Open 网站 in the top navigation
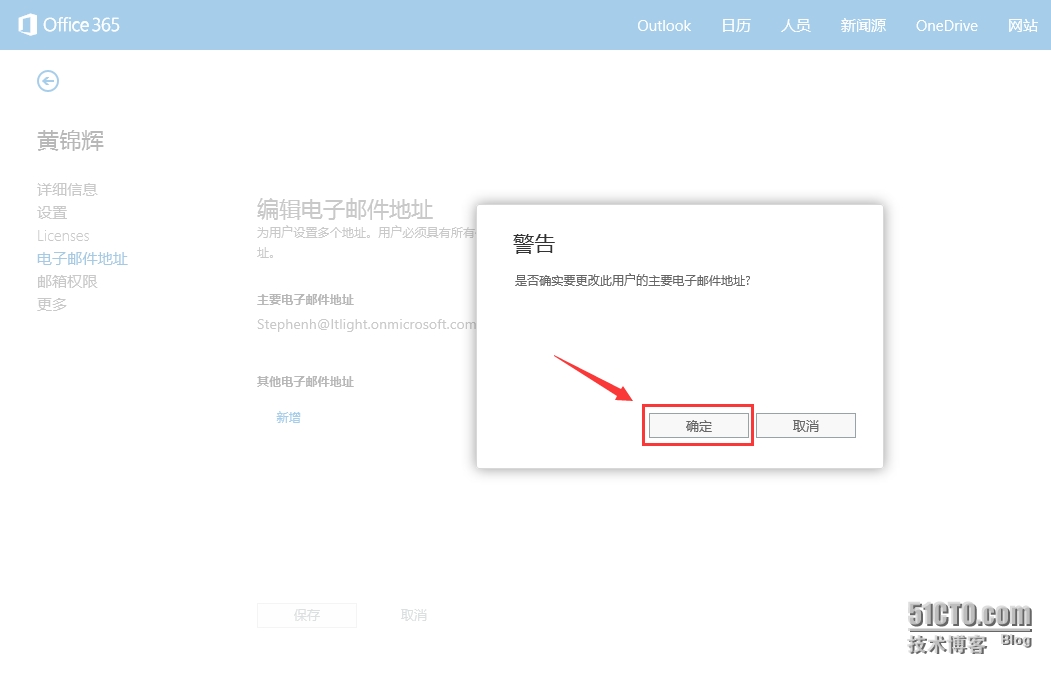Screen dimensions: 1051x673 coord(1023,26)
